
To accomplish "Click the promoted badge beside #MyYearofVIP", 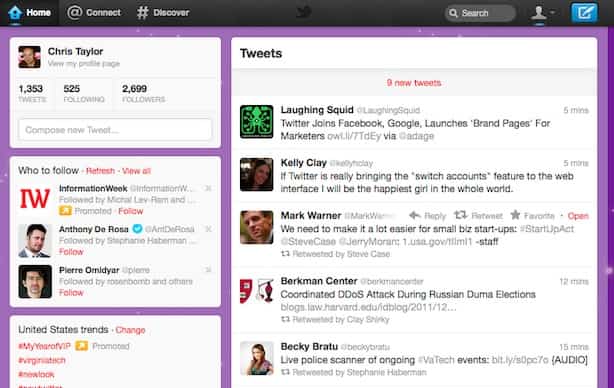I will [x=81, y=346].
